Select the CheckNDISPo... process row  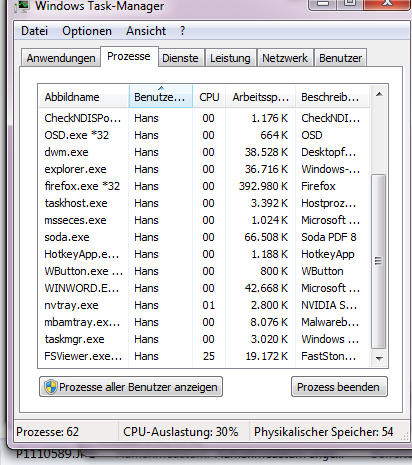tap(204, 118)
